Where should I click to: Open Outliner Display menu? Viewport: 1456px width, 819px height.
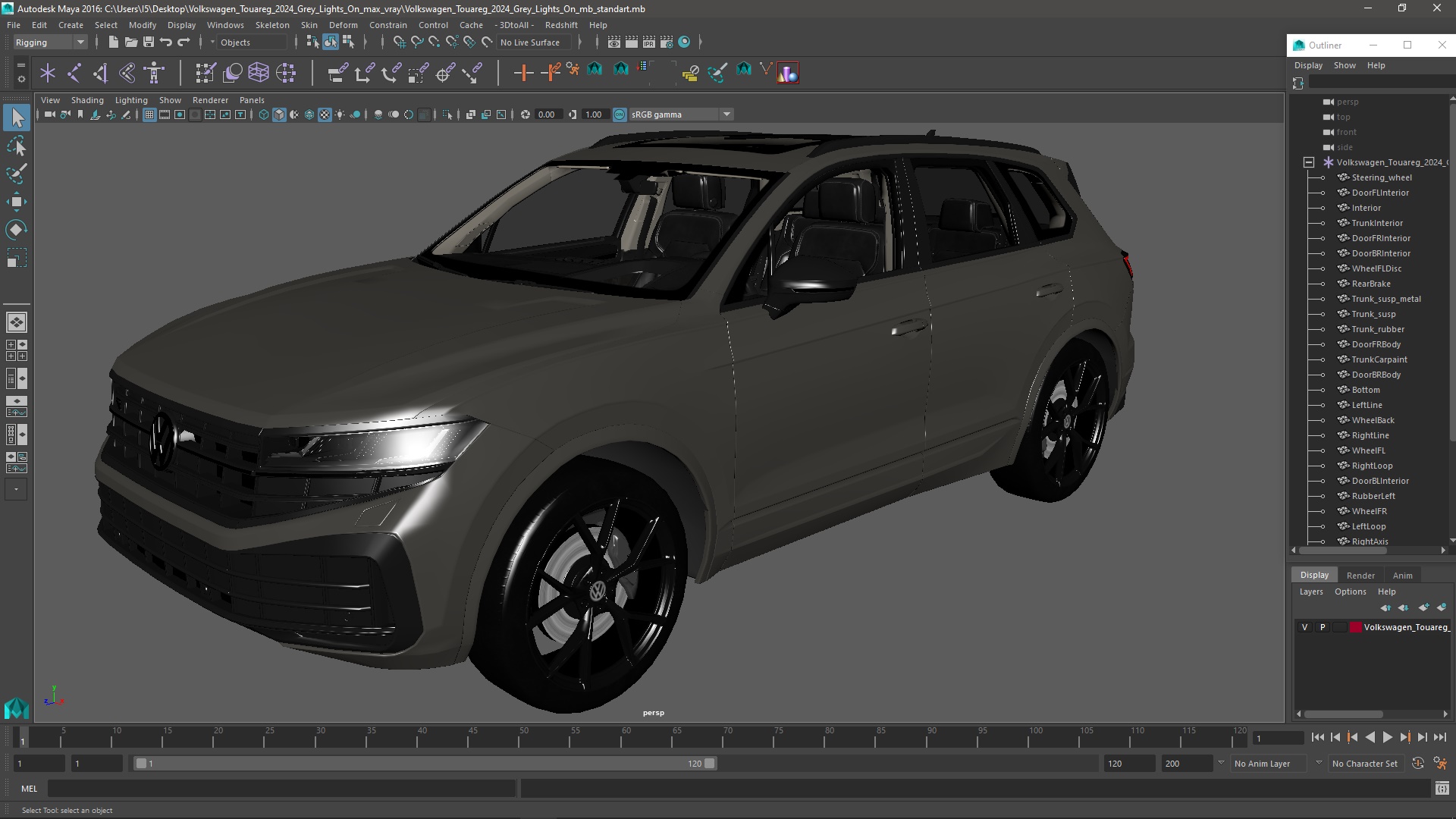(1308, 65)
